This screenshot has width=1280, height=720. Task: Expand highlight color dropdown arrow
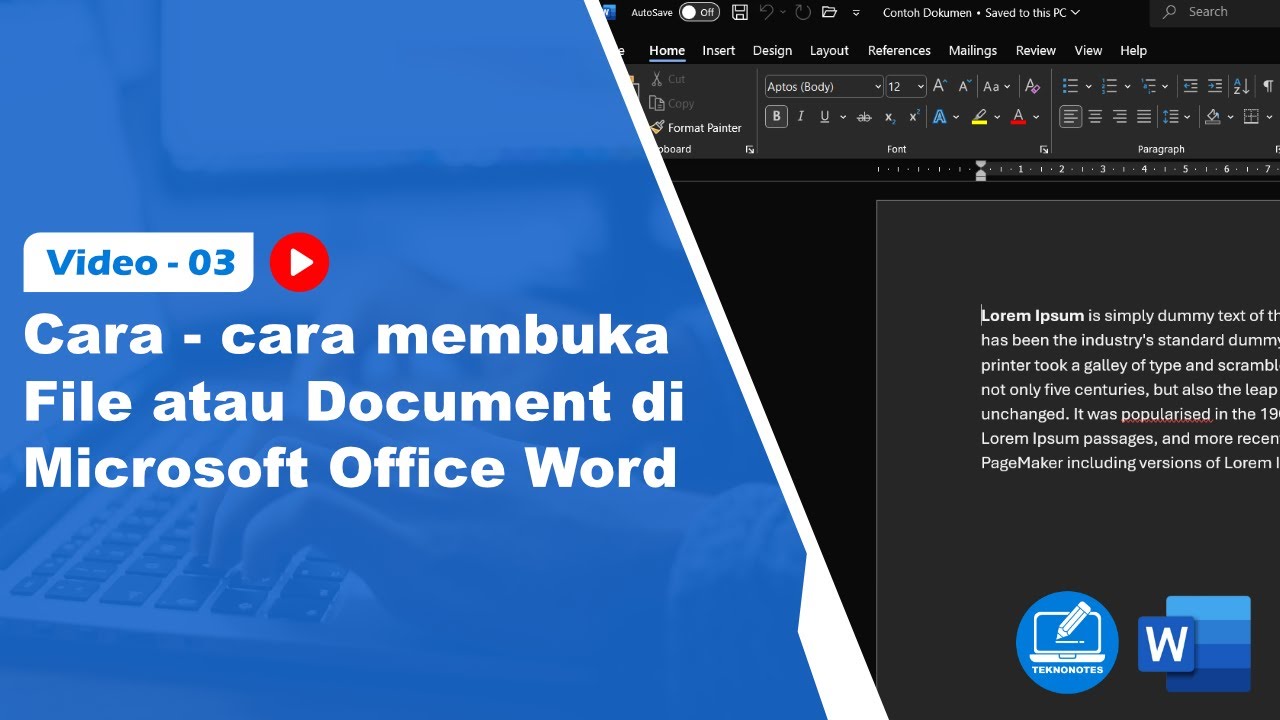pyautogui.click(x=997, y=117)
